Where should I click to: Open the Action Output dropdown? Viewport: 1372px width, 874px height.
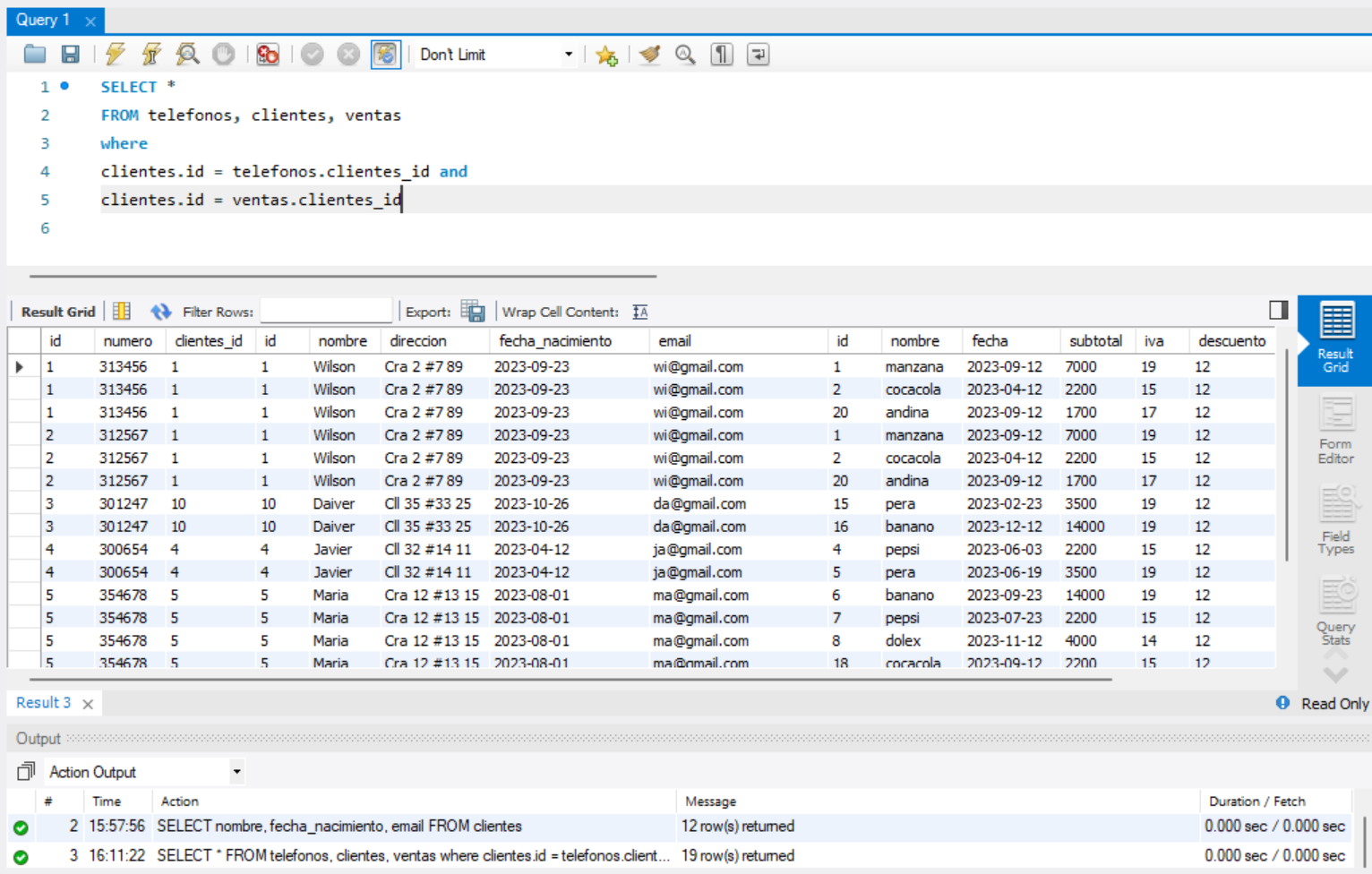point(146,772)
